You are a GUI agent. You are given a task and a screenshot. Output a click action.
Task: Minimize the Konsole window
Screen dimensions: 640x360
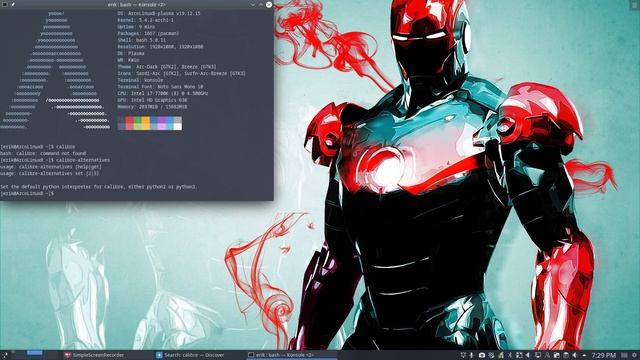tap(253, 4)
